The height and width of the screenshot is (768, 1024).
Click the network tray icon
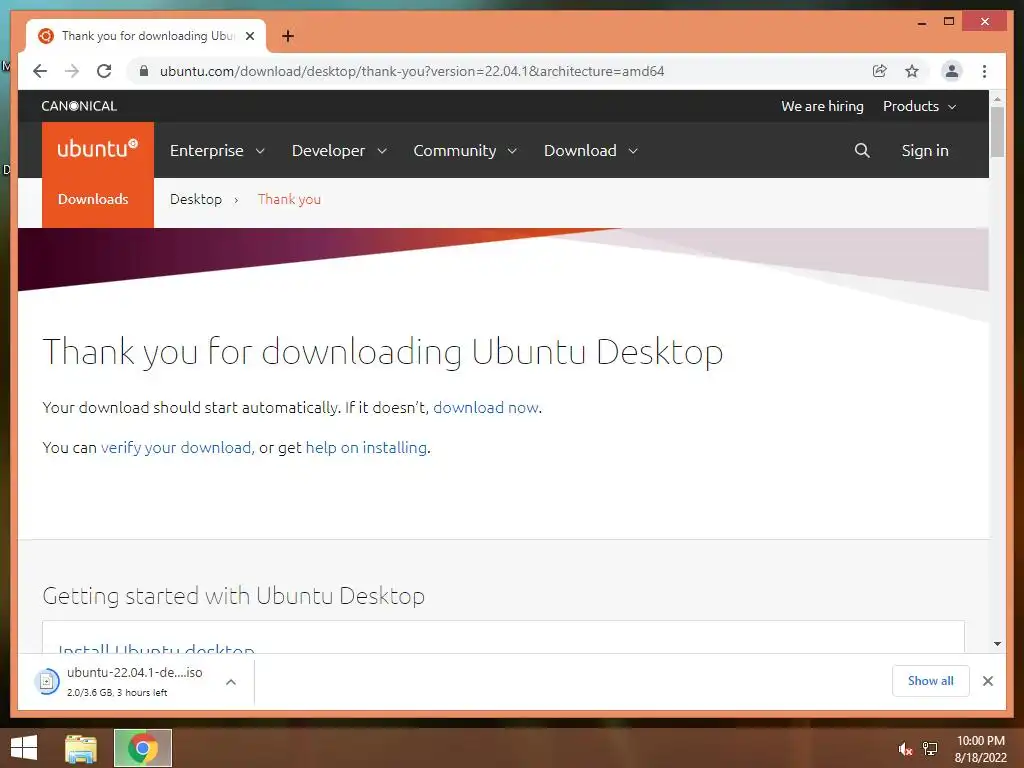point(930,749)
